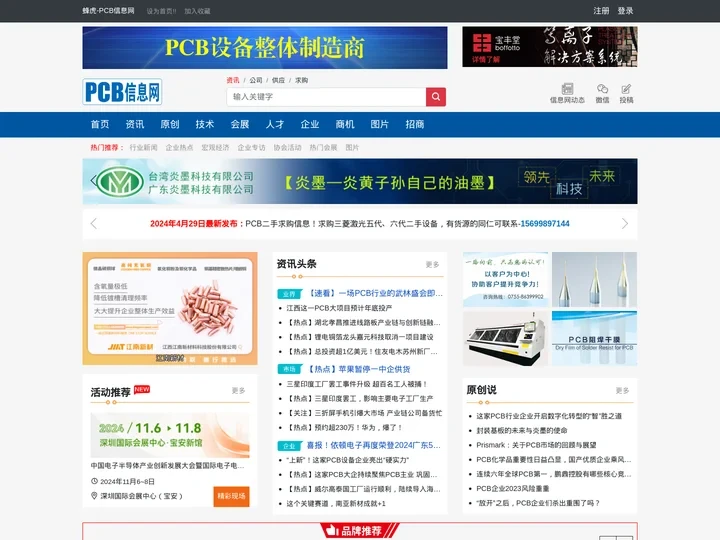Open article 这个关键赛道，南亚新材成就+1

click(x=336, y=504)
